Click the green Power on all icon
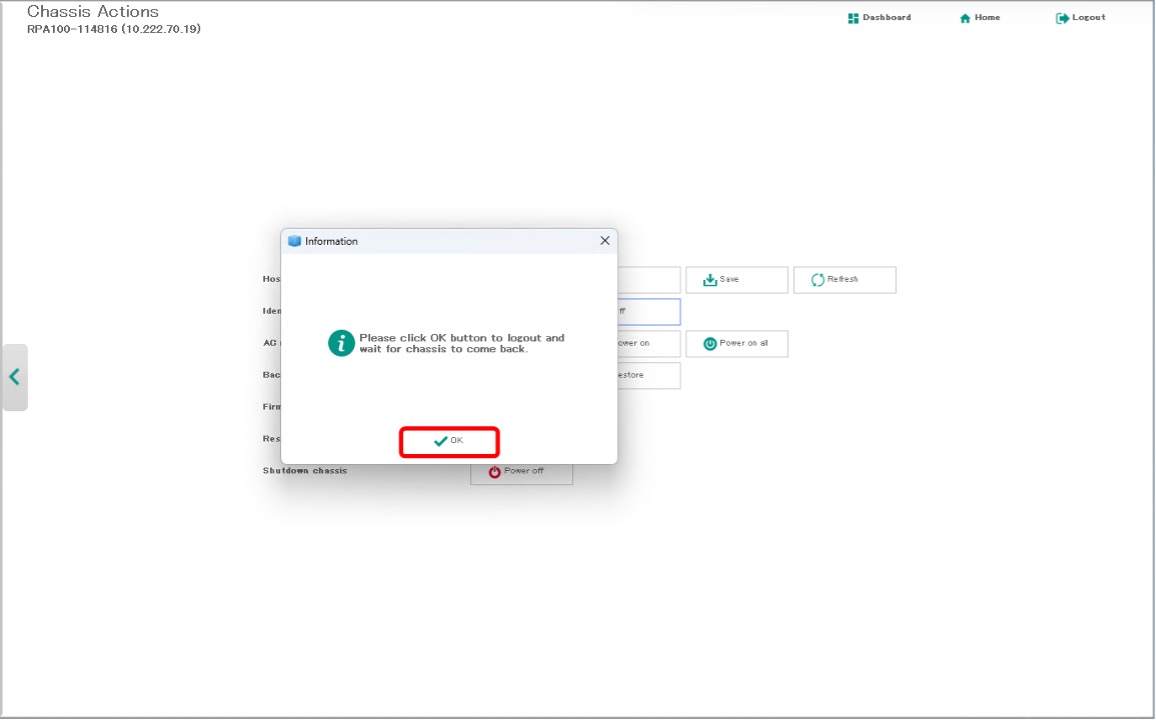1156x720 pixels. coord(710,344)
